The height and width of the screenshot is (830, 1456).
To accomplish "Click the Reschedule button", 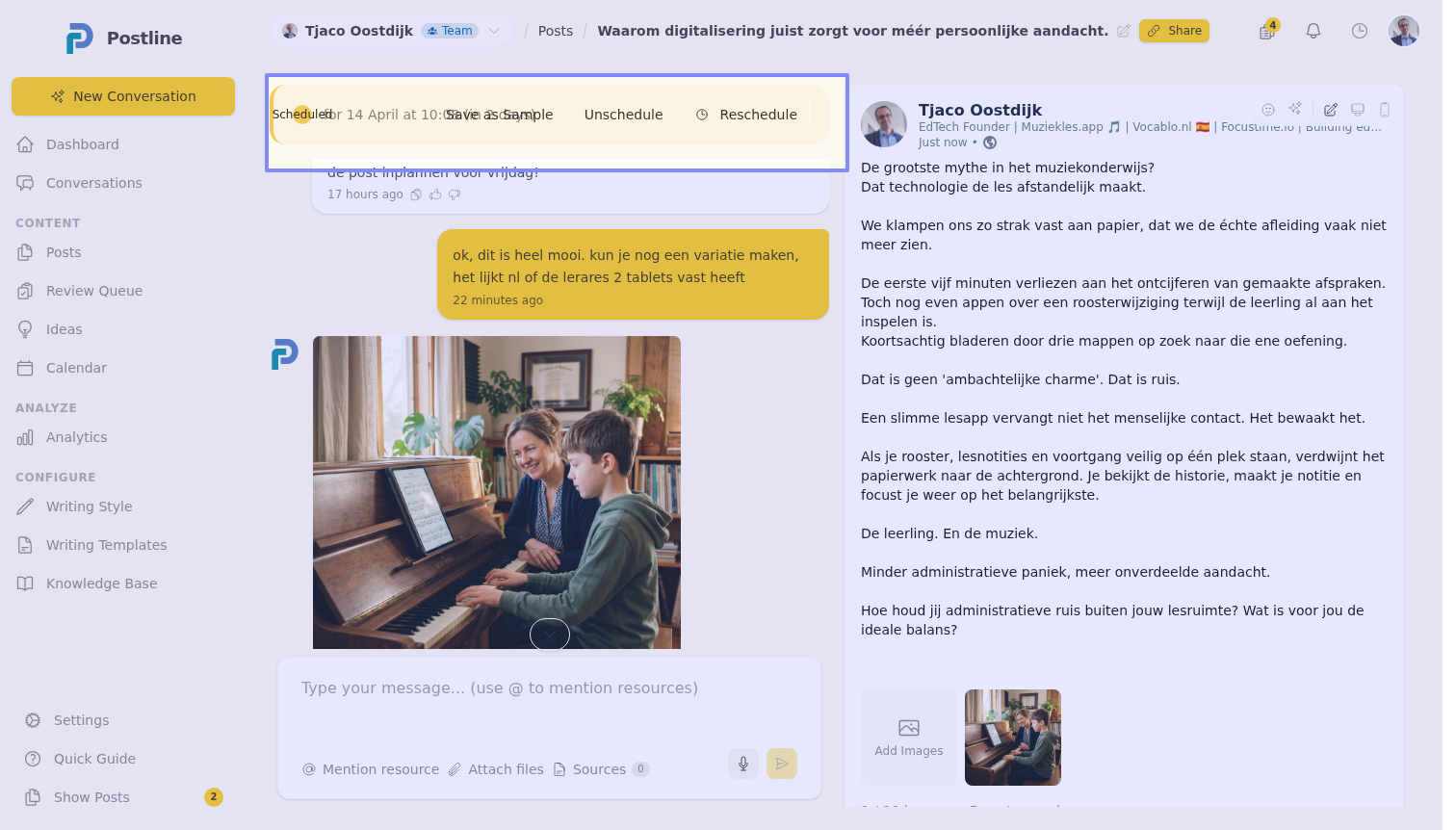I will 746,115.
